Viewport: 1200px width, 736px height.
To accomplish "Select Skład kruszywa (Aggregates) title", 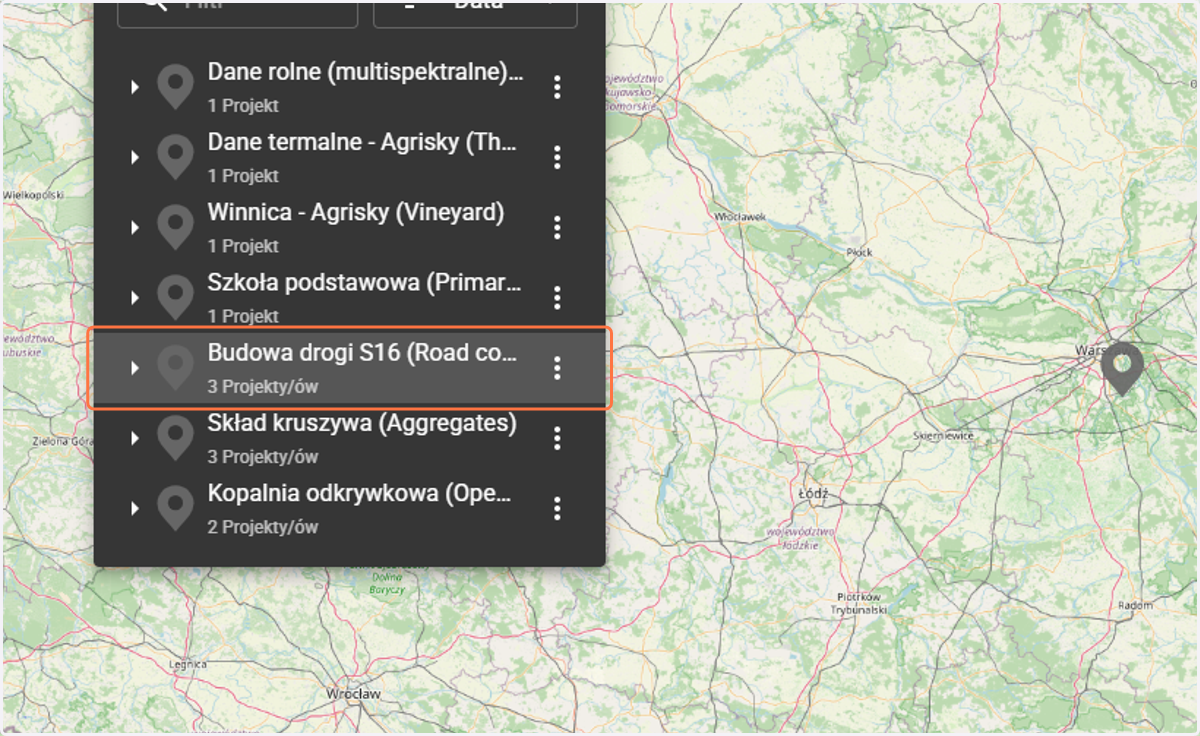I will point(362,423).
